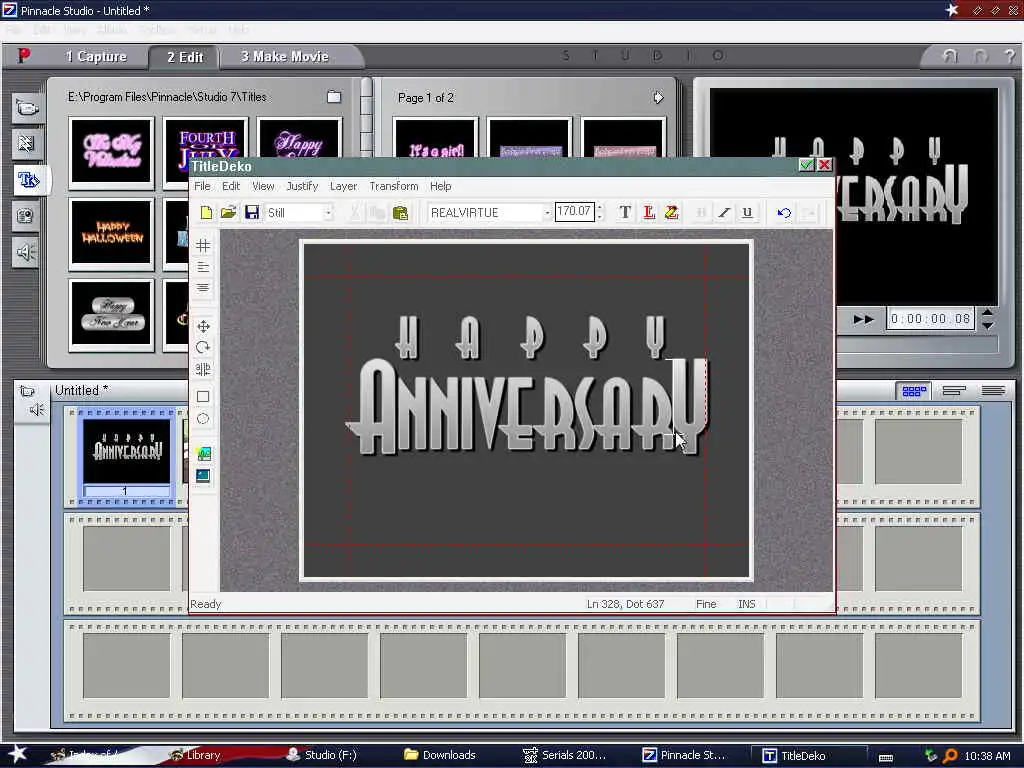The height and width of the screenshot is (768, 1024).
Task: Click the Undo arrow in TitleDeko toolbar
Action: pos(784,212)
